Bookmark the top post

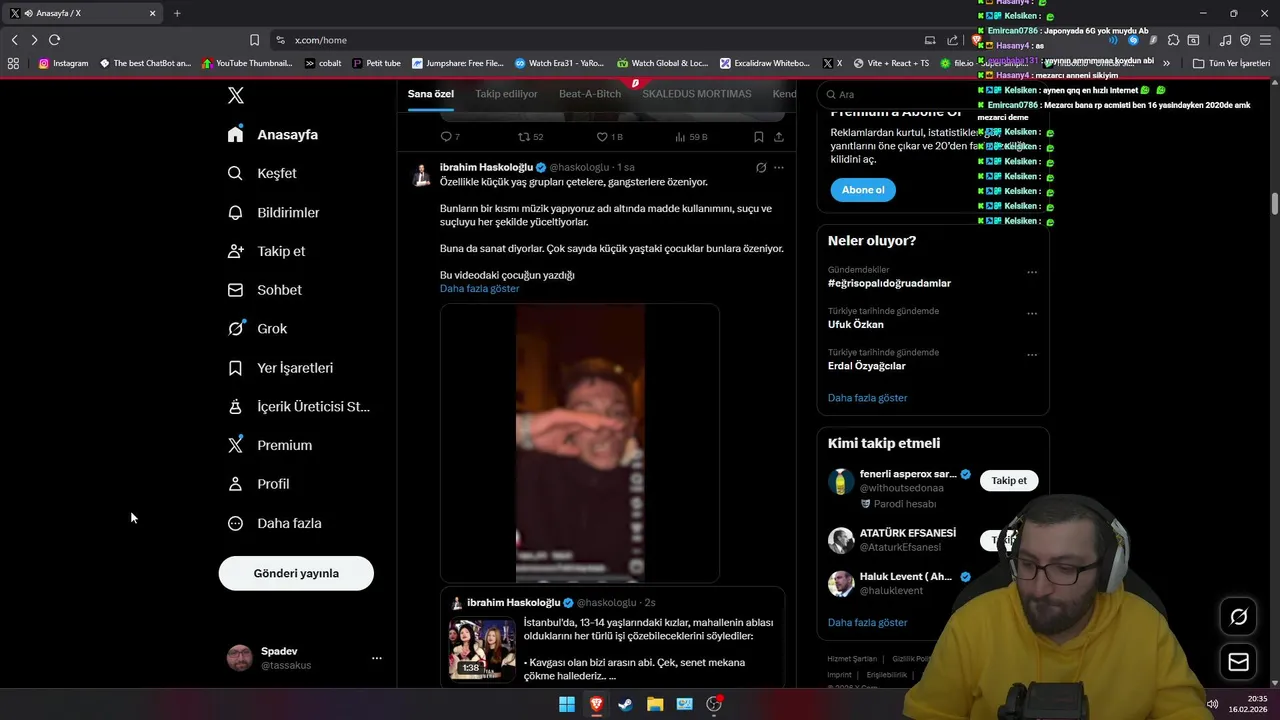coord(759,137)
